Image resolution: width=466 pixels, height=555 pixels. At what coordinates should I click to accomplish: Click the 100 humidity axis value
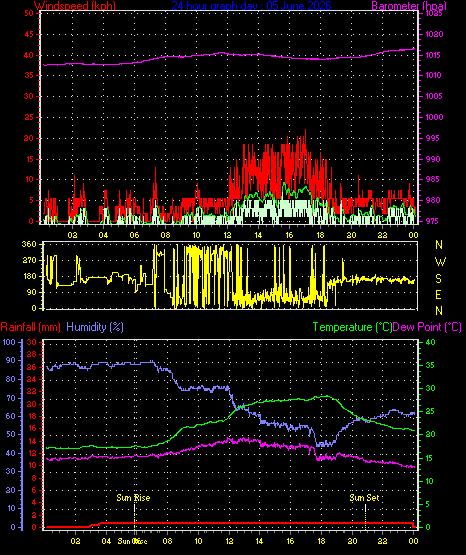9,342
